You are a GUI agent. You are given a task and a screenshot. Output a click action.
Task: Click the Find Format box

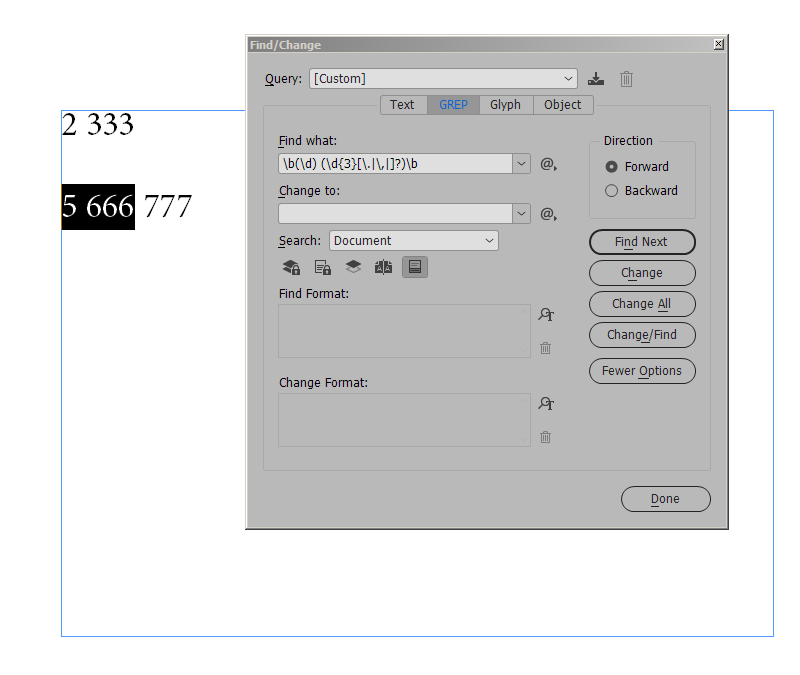tap(404, 331)
